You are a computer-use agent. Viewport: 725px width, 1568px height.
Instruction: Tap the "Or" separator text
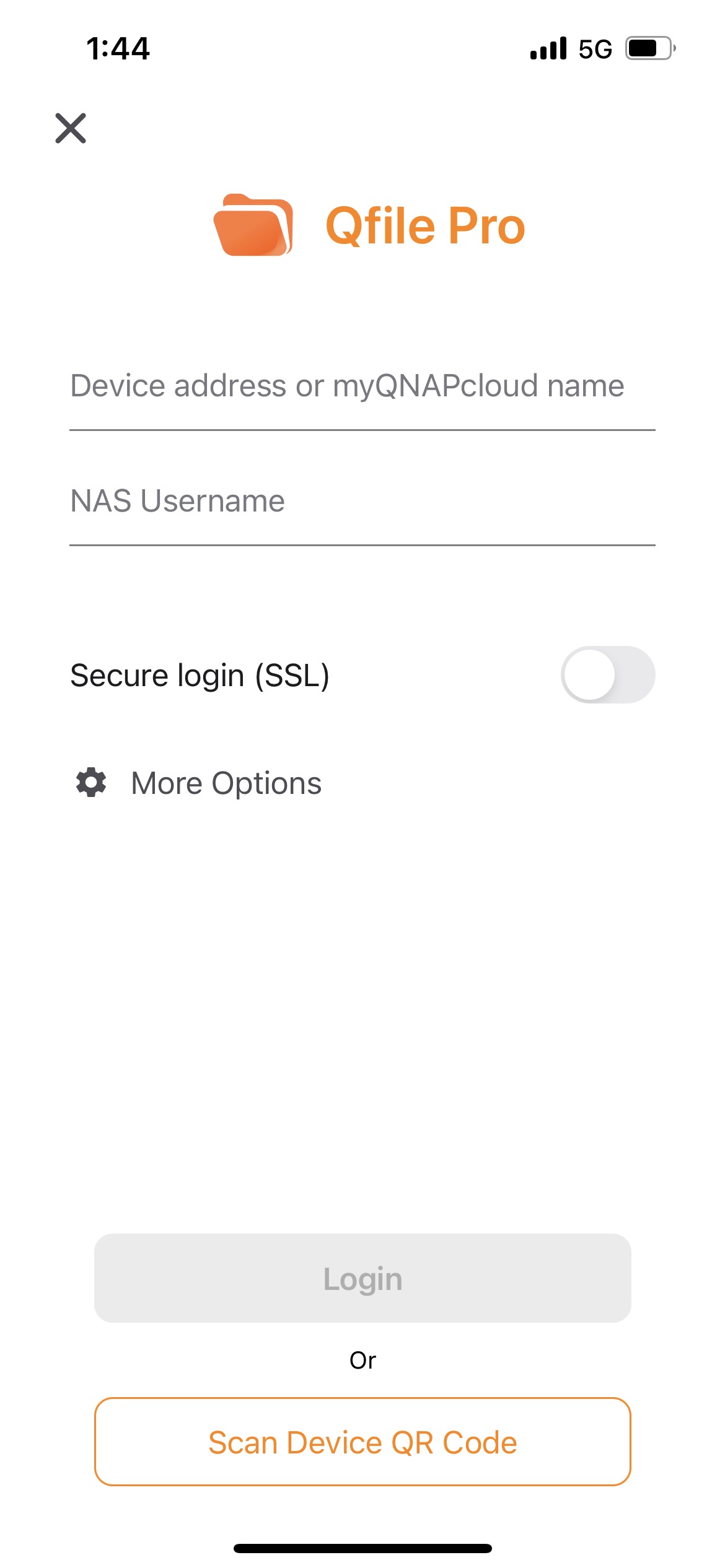pyautogui.click(x=362, y=1361)
